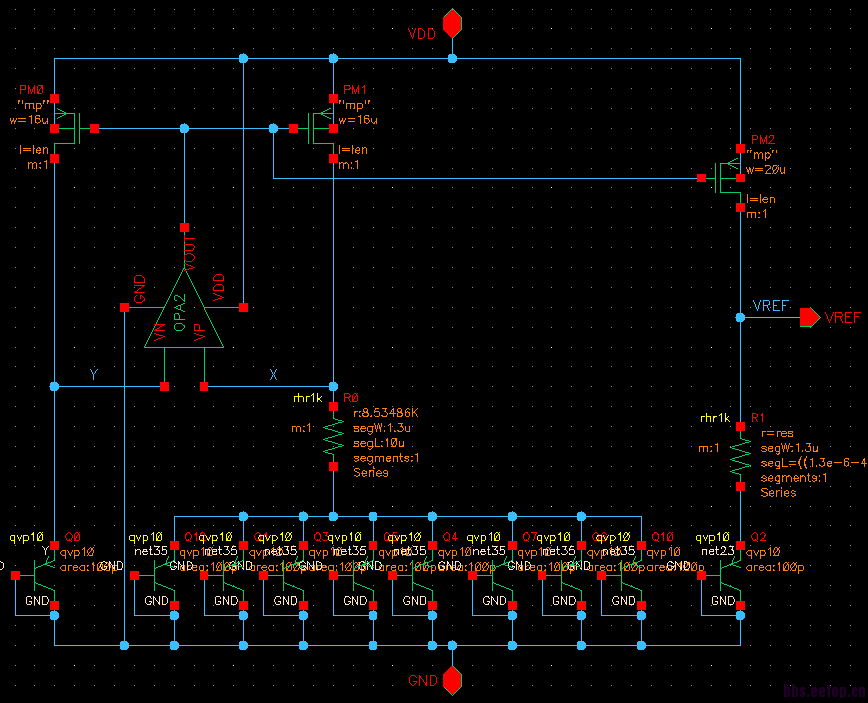Click the w=20u parameter of PM2
The width and height of the screenshot is (868, 703).
tap(766, 170)
